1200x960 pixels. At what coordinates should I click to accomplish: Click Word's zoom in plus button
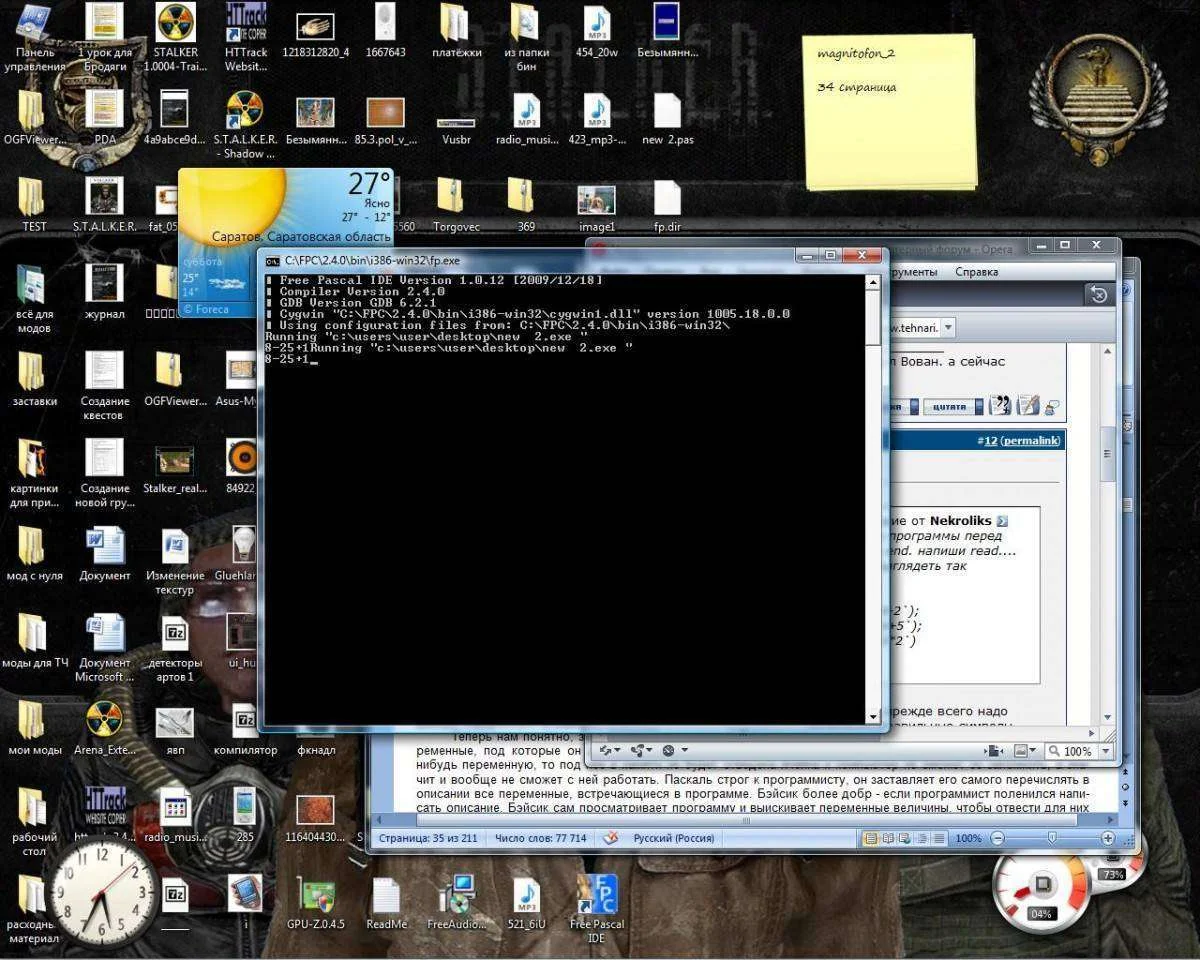pos(1108,838)
